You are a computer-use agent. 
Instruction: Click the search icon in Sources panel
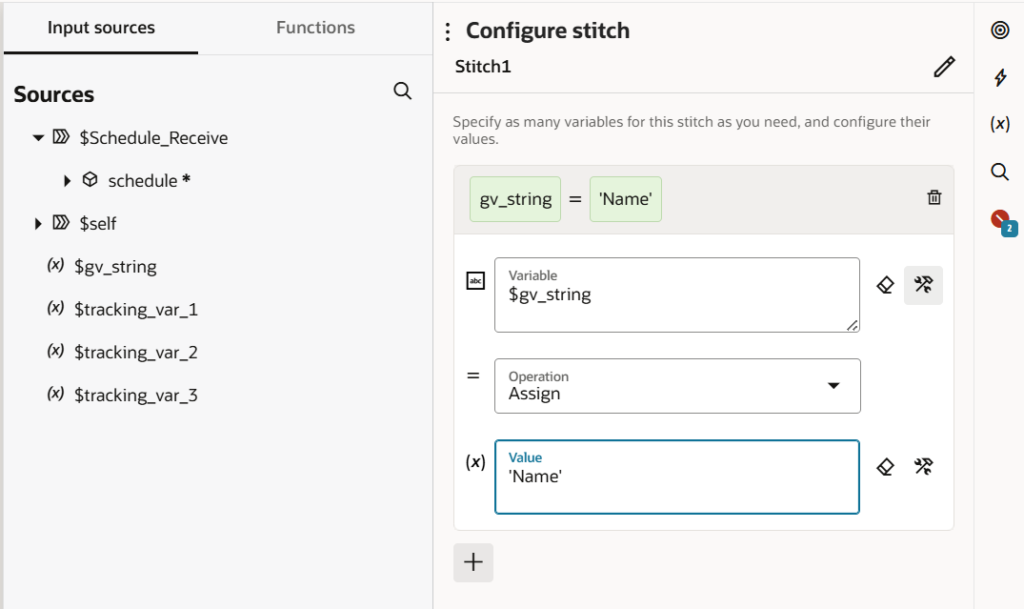[402, 91]
